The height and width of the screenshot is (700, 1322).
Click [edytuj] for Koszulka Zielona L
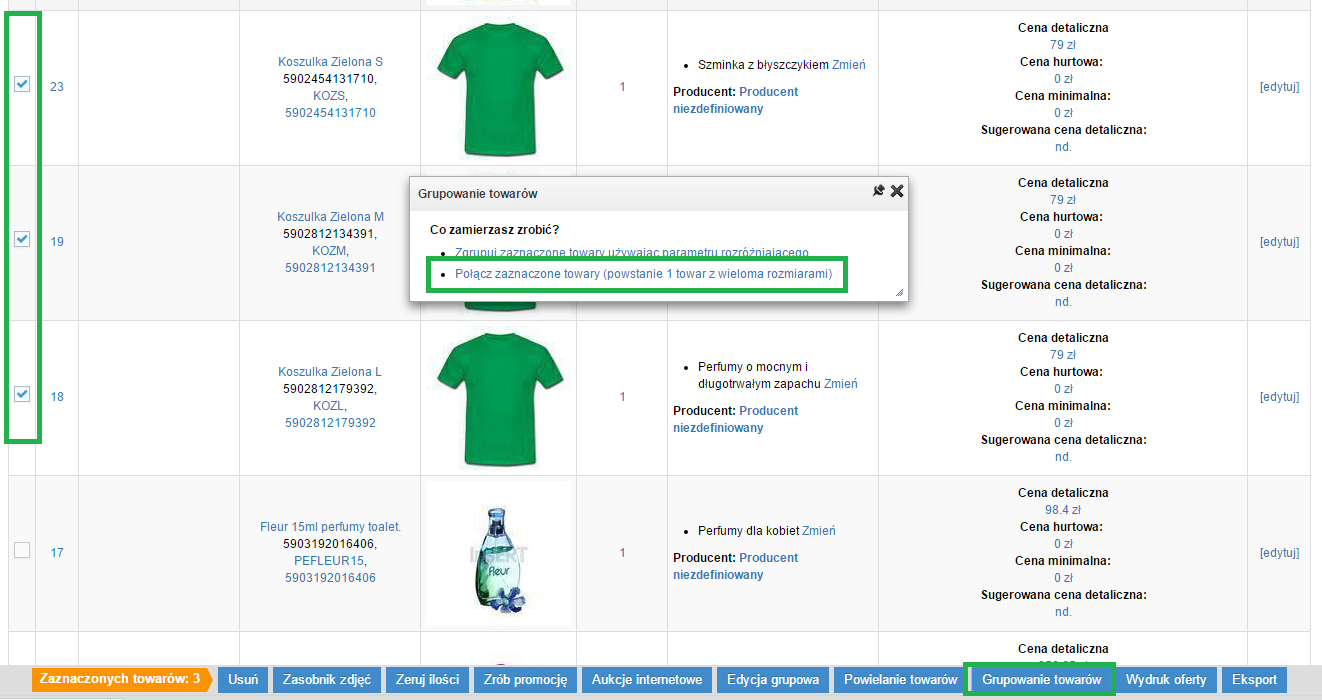[x=1279, y=397]
